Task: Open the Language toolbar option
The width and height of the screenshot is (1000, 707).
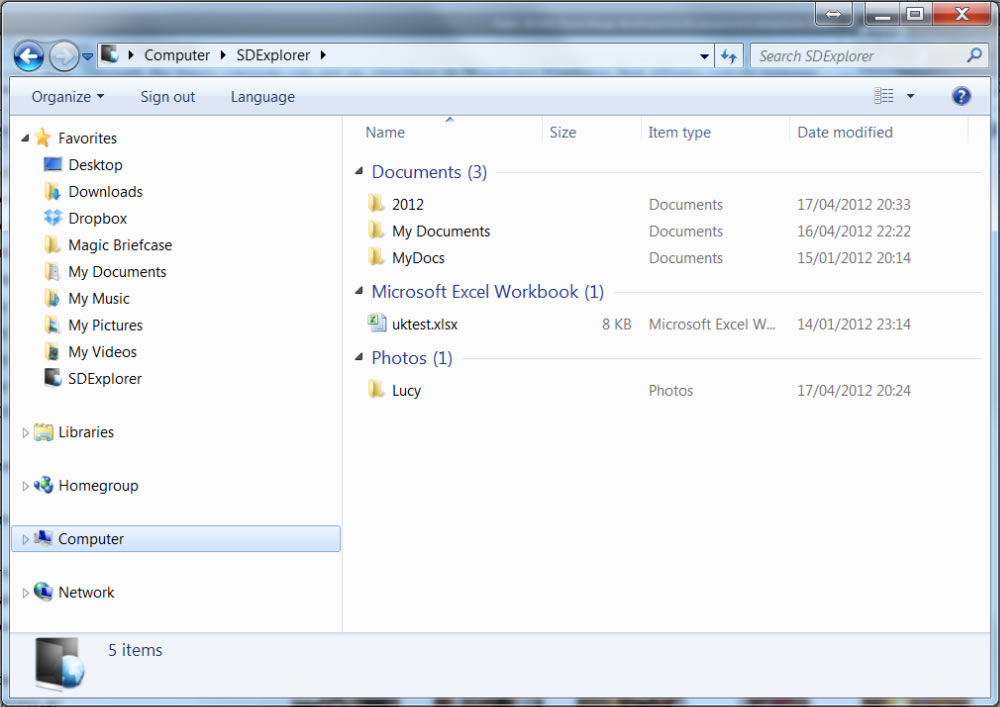Action: point(262,97)
